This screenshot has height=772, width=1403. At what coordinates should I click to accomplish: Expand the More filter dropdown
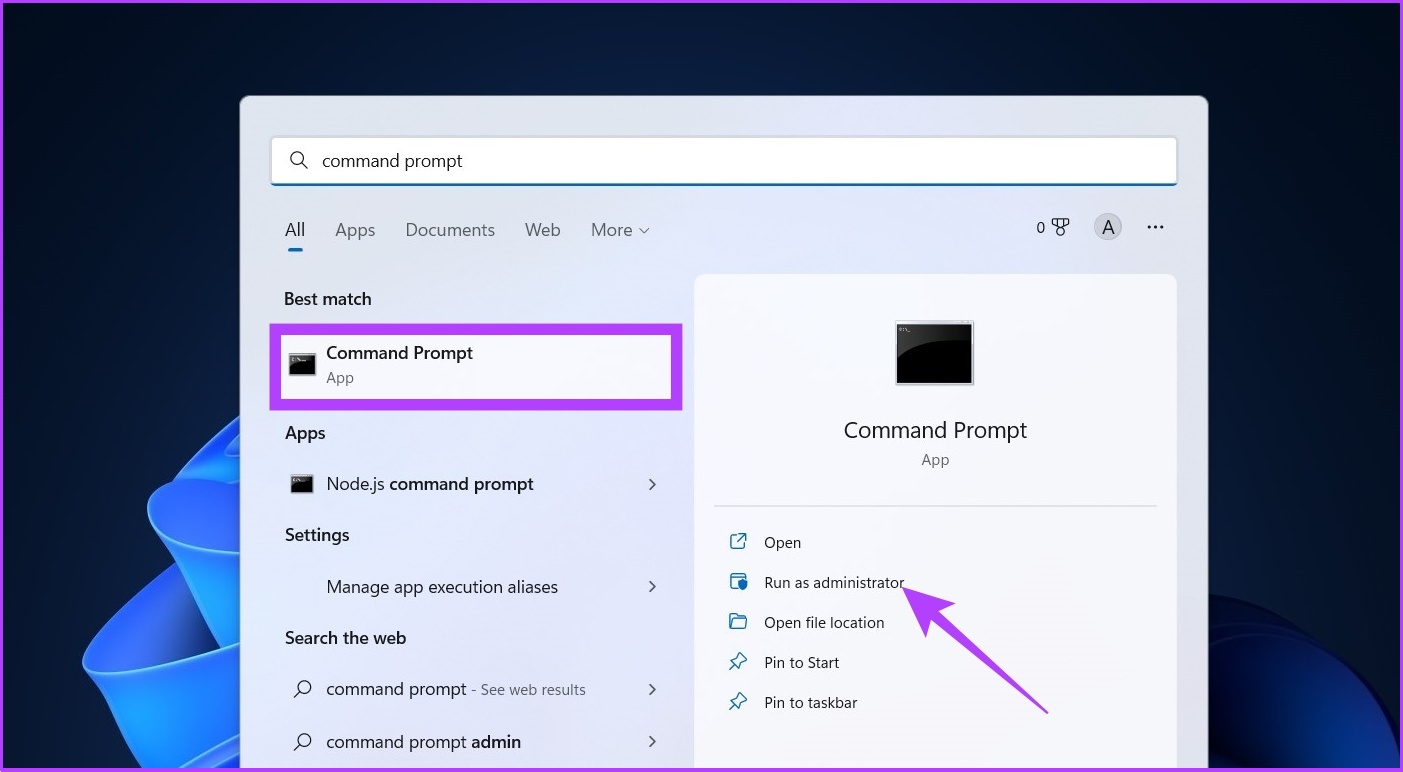click(620, 230)
